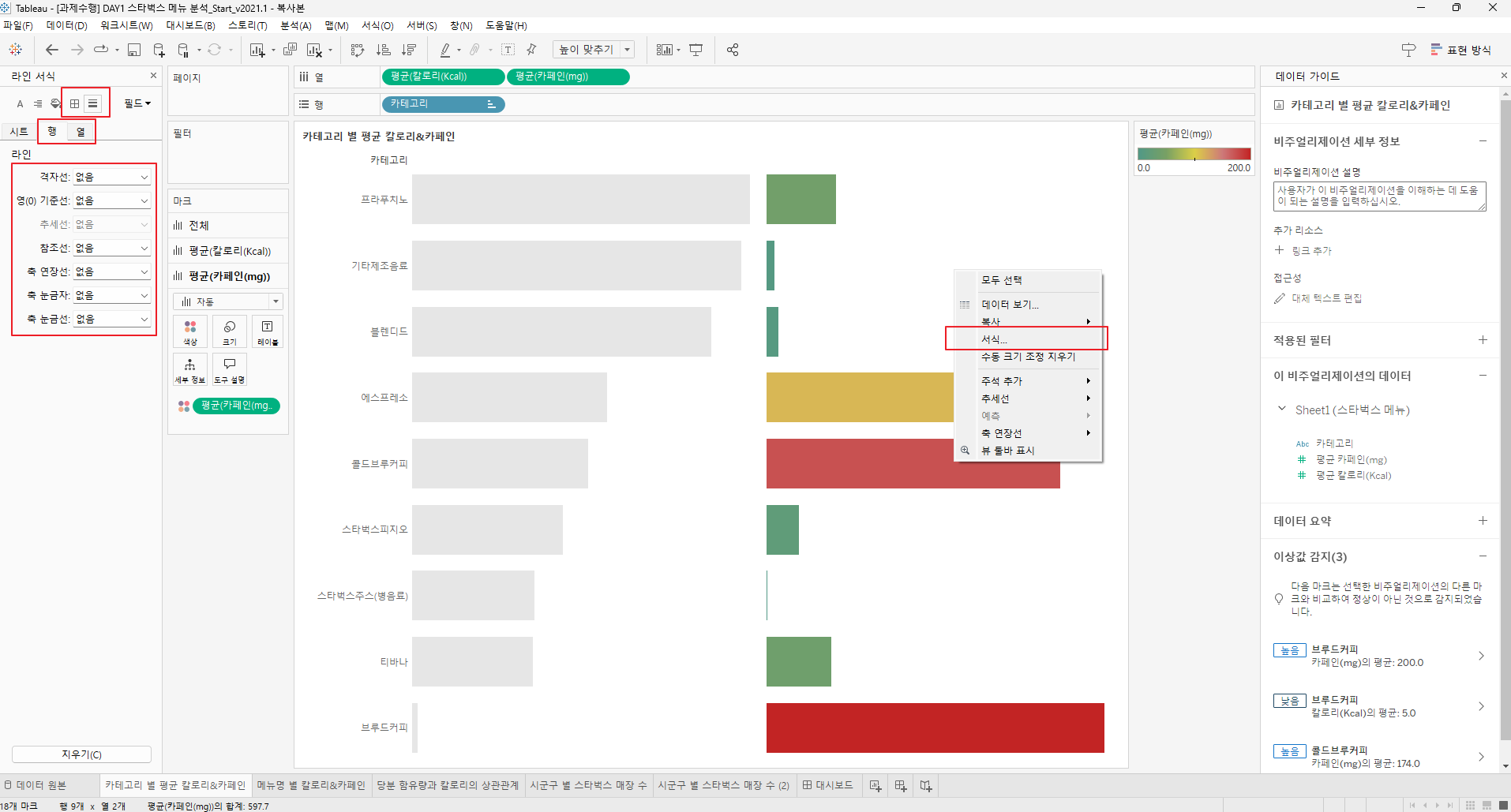1511x812 pixels.
Task: Enter presentation mode icon
Action: pos(696,50)
